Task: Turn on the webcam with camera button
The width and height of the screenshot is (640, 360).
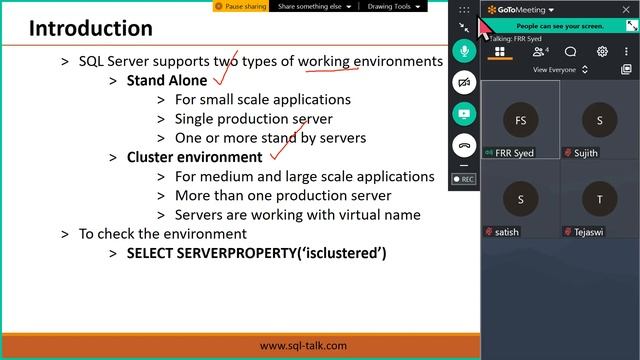Action: click(x=464, y=82)
